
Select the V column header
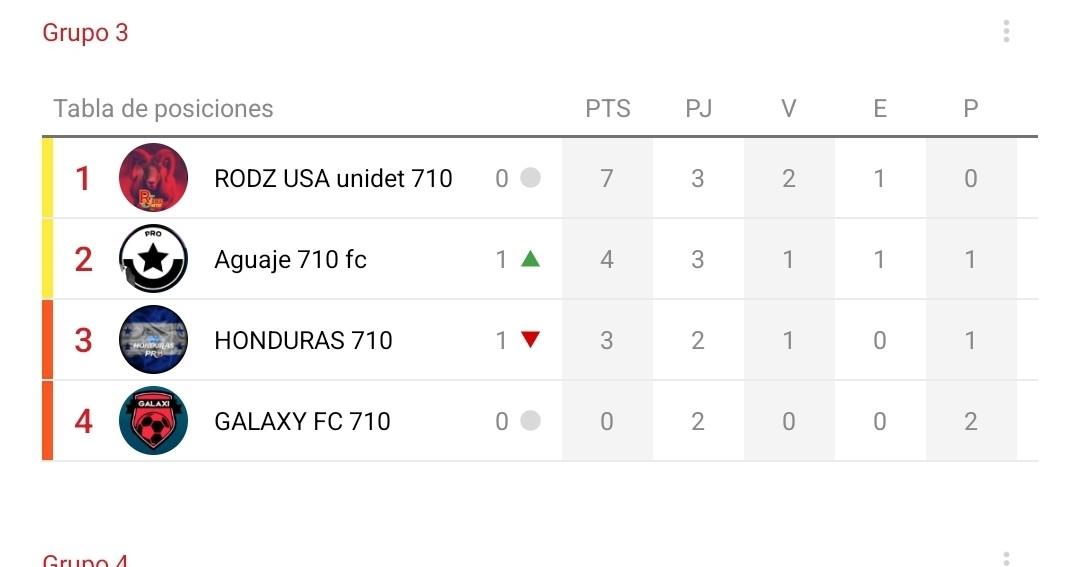(789, 109)
